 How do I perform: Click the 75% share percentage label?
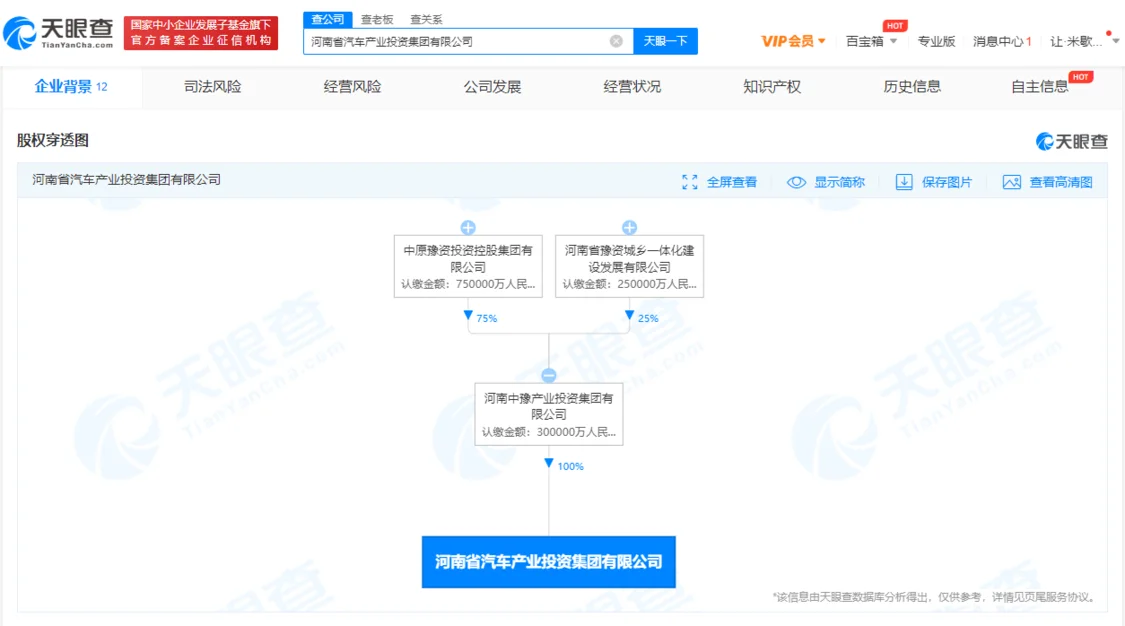tap(486, 318)
